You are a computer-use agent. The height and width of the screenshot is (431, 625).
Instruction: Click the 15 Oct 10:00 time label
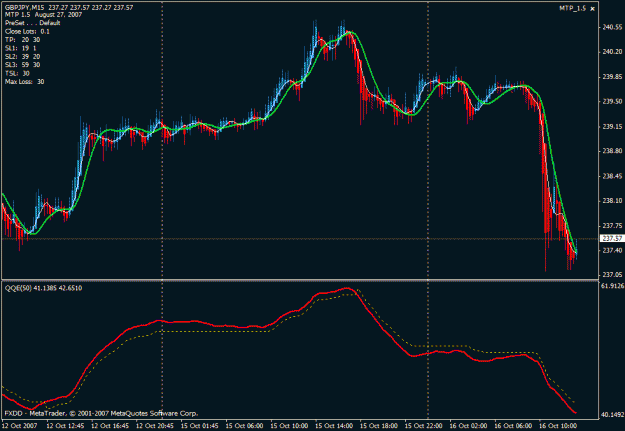tap(289, 426)
